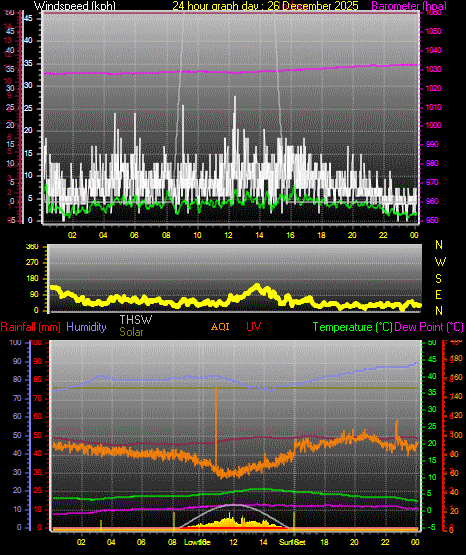Click the "SunSet" time axis label
The width and height of the screenshot is (466, 555).
coord(292,542)
